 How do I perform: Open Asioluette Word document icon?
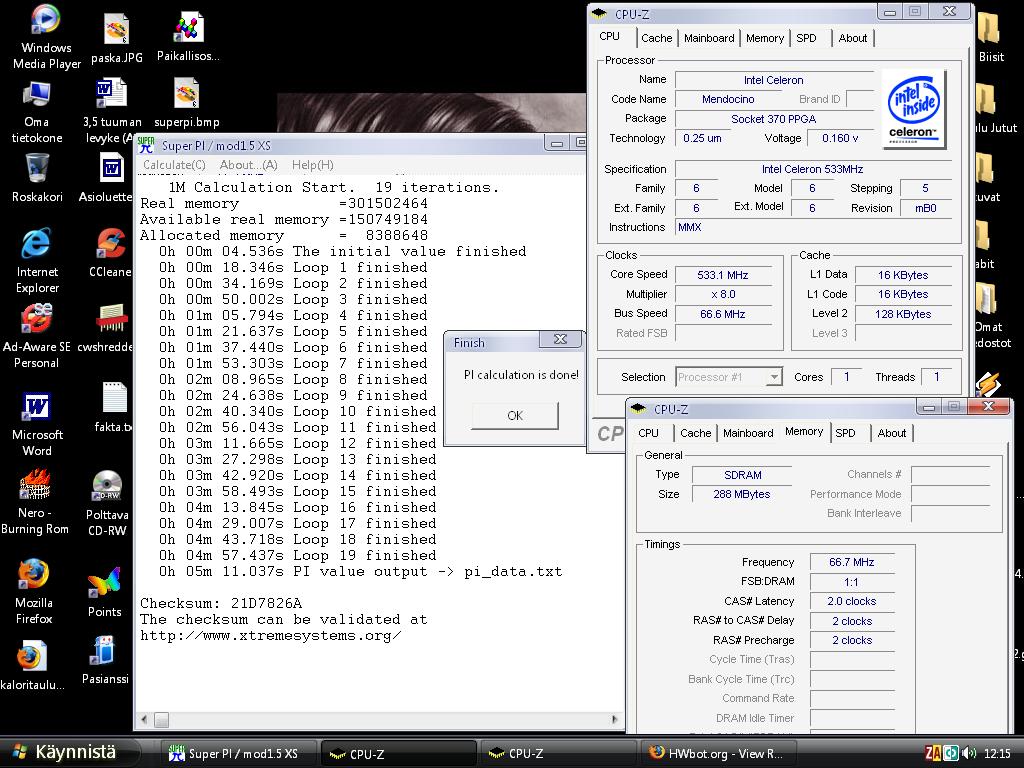point(108,178)
